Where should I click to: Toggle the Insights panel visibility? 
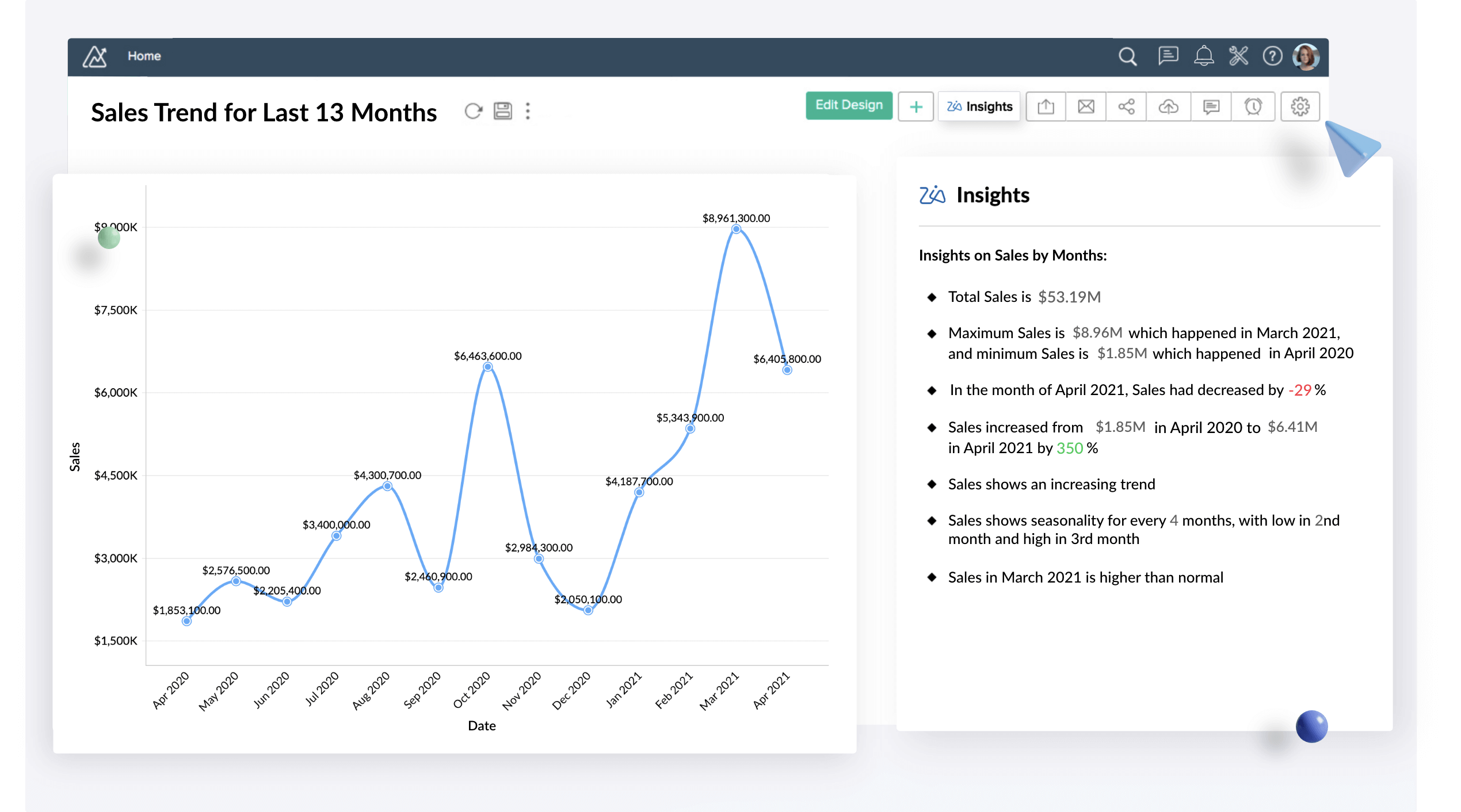tap(979, 106)
